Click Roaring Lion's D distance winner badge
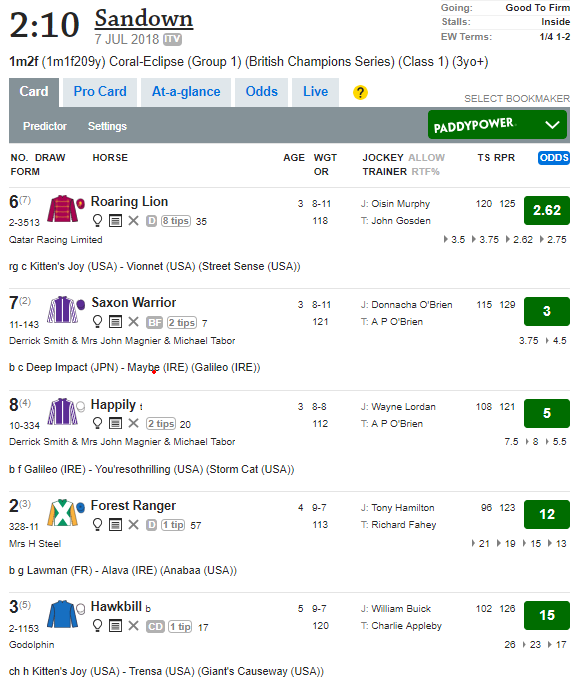The image size is (580, 694). tap(151, 221)
